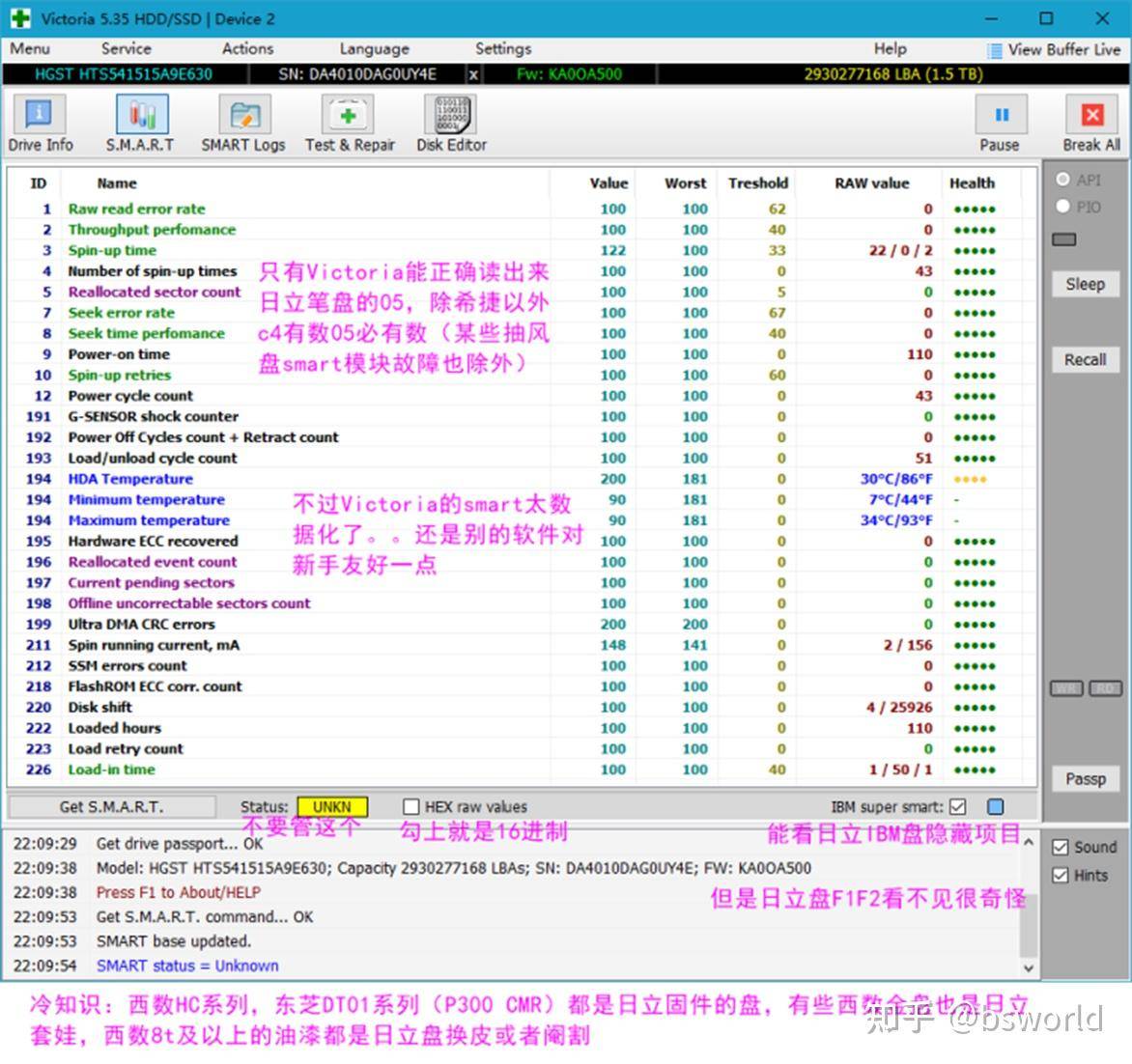Open Test & Repair section
Screen dimensions: 1132x1064
350,123
